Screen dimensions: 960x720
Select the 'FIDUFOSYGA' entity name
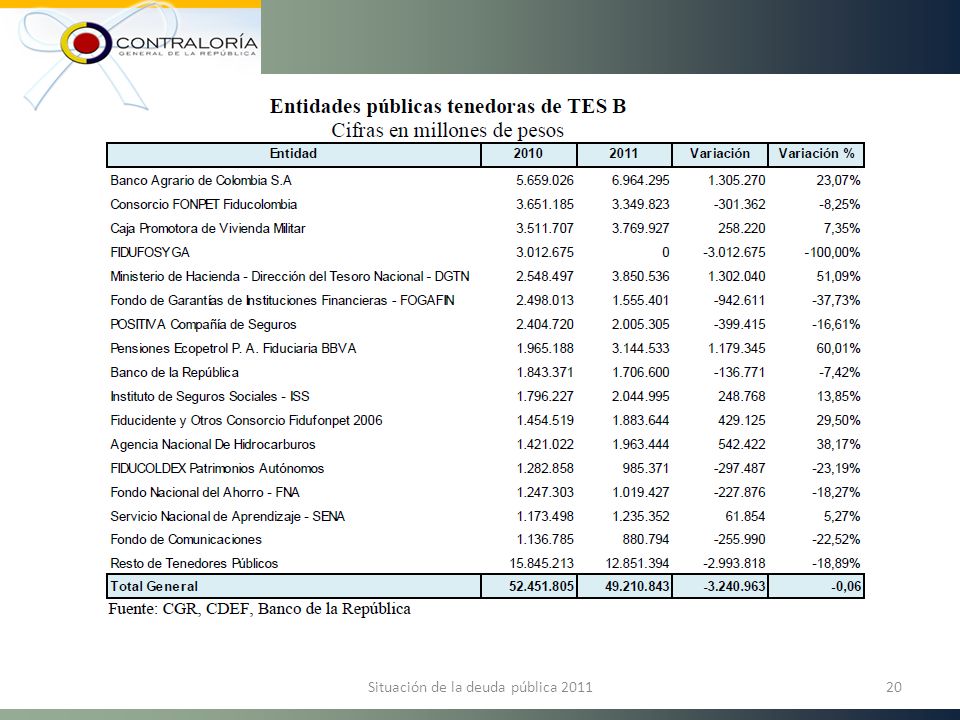pos(150,252)
